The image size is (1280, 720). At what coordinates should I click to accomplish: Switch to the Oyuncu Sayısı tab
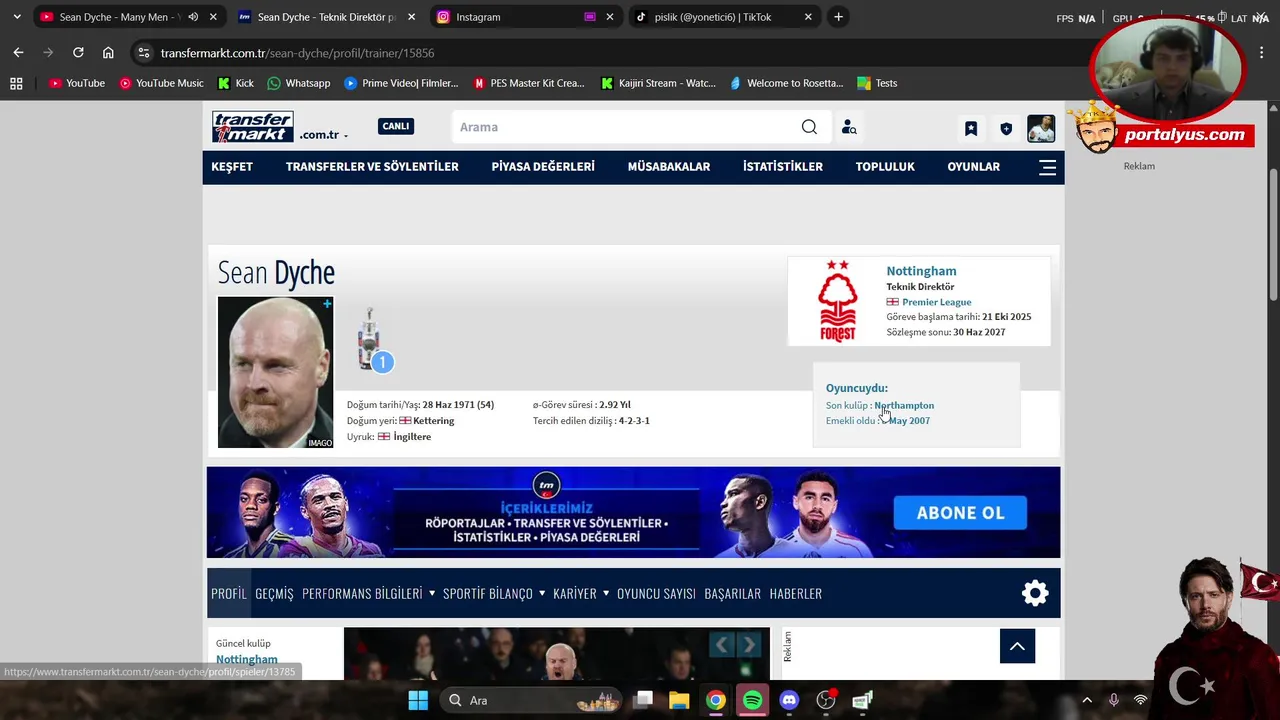[656, 593]
